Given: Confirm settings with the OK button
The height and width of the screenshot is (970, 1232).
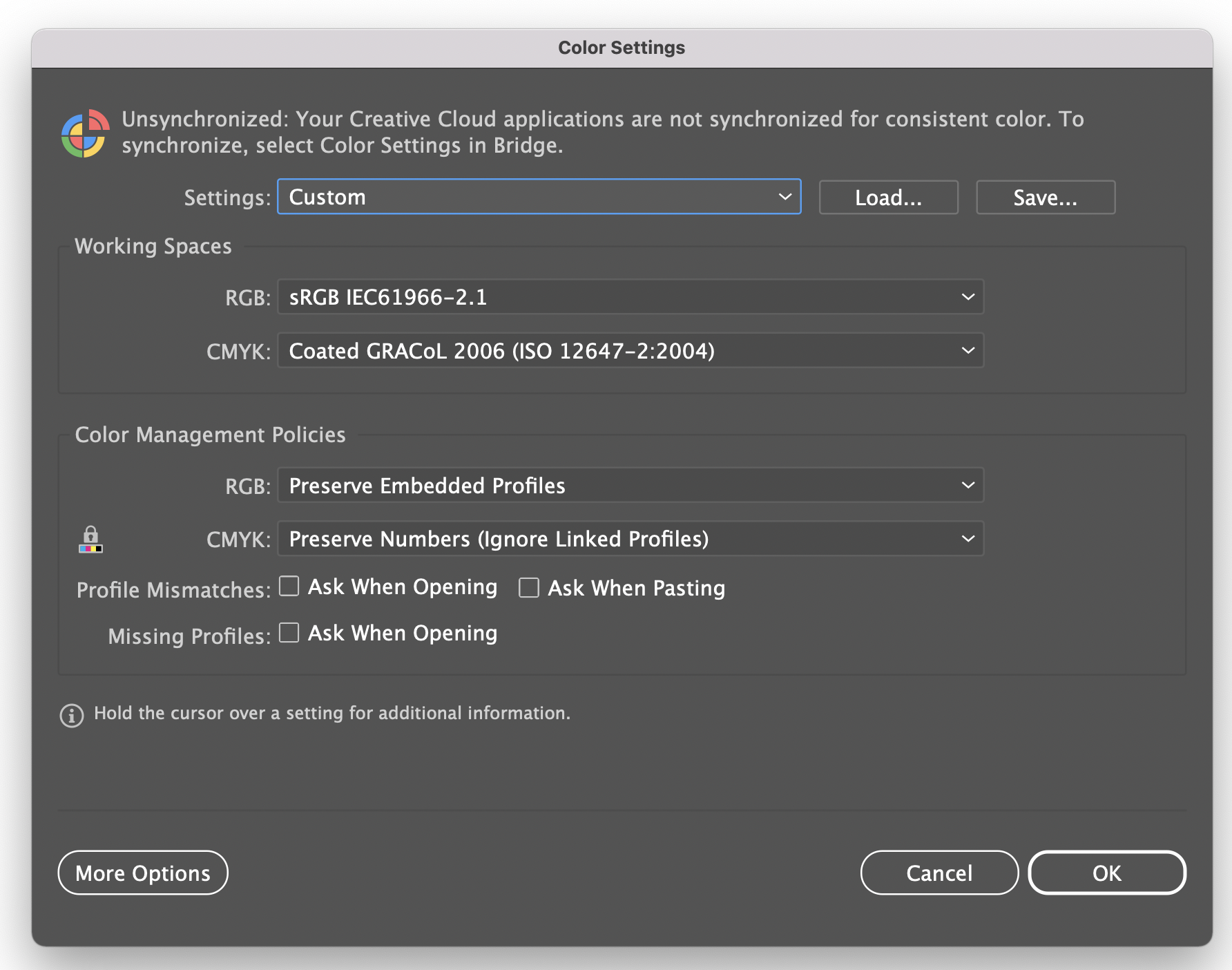Looking at the screenshot, I should (x=1107, y=873).
